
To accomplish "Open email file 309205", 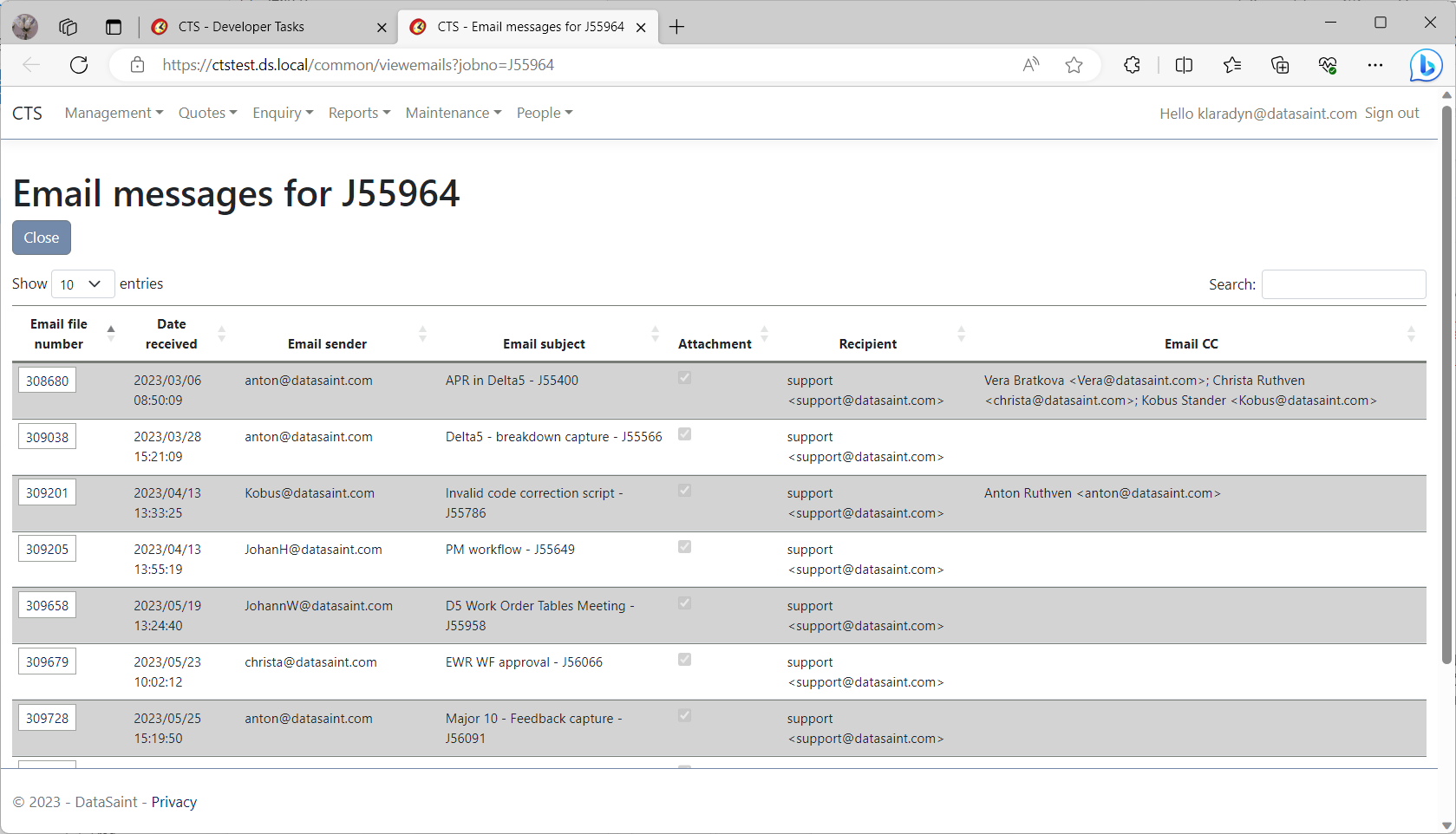I will point(47,550).
